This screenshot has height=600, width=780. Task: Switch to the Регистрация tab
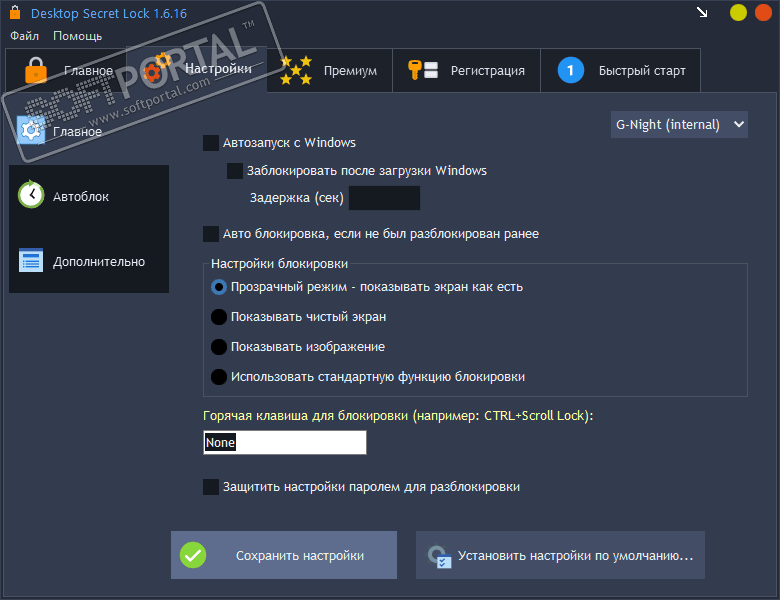click(467, 70)
